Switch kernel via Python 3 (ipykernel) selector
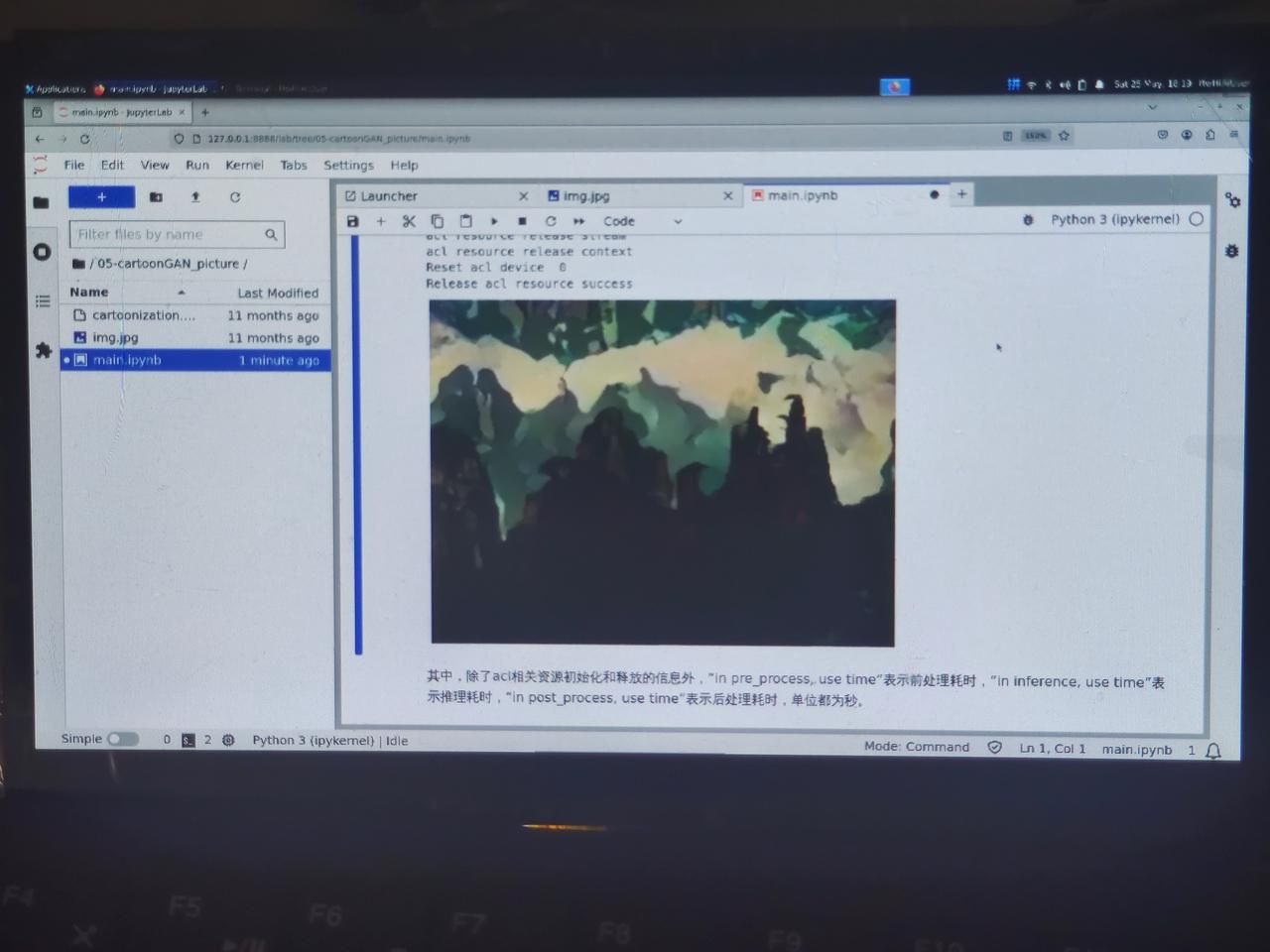The height and width of the screenshot is (952, 1270). (x=1114, y=219)
